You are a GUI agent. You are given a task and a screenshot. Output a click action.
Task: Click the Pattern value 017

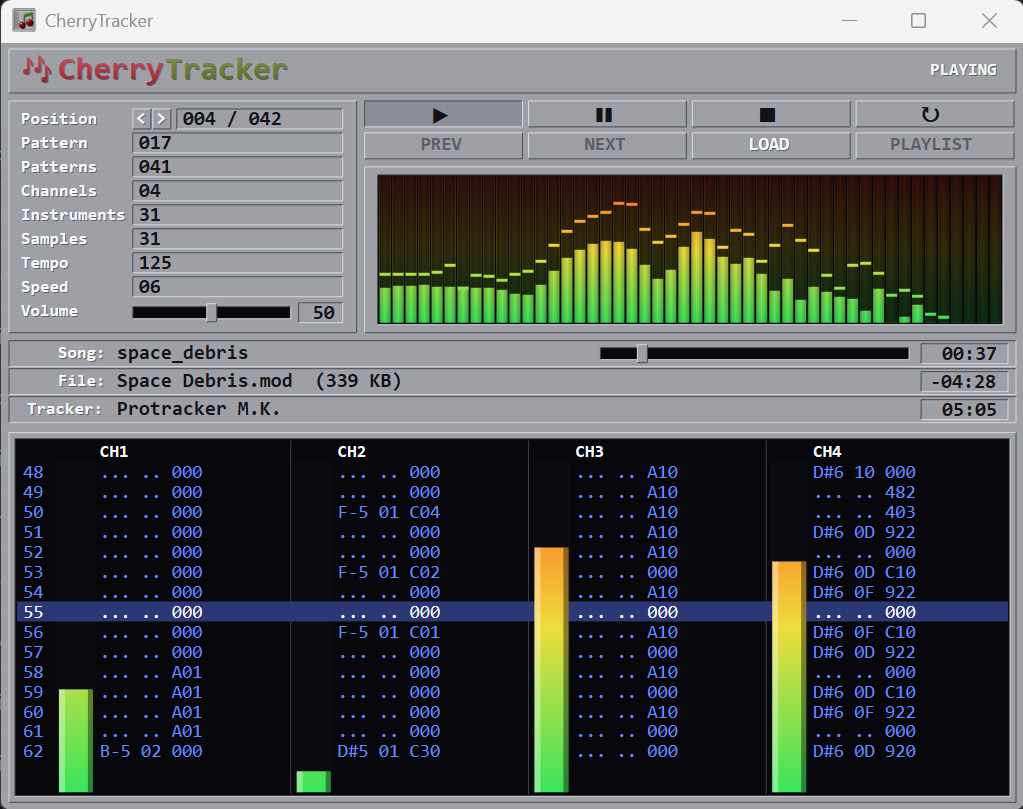pyautogui.click(x=237, y=143)
